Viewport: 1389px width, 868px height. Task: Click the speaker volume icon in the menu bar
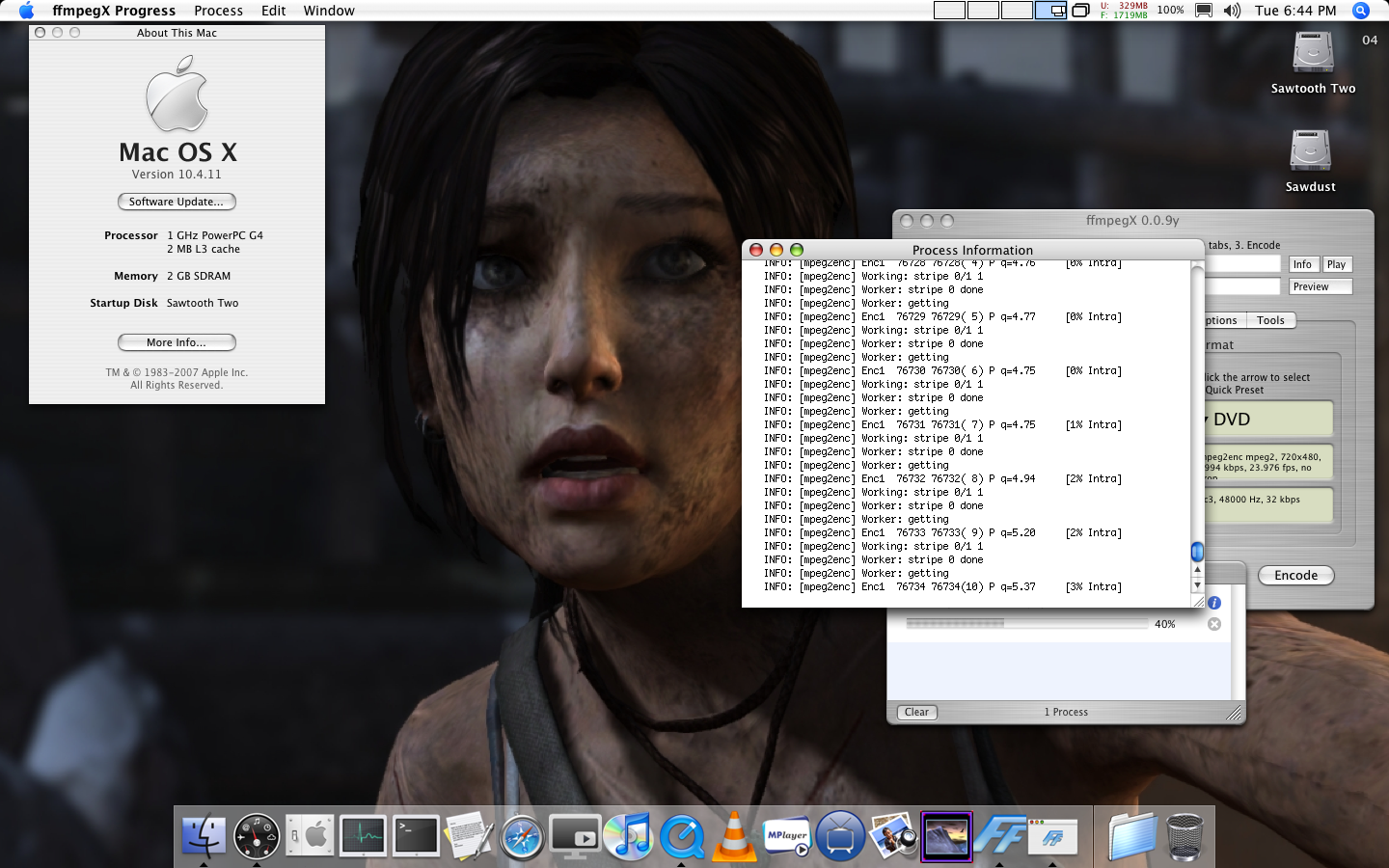pos(1232,11)
